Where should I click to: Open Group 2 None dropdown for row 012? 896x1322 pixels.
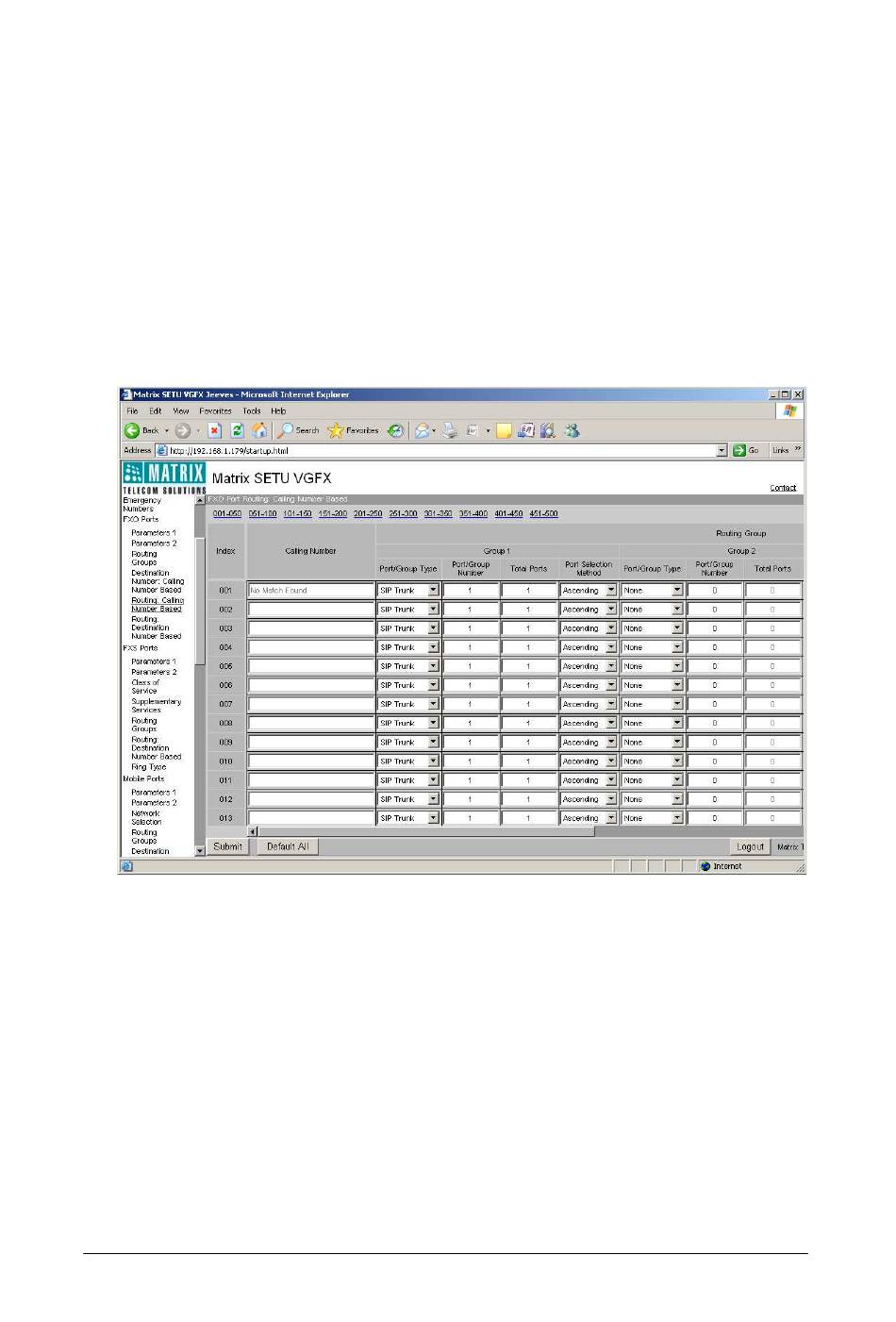pos(677,799)
